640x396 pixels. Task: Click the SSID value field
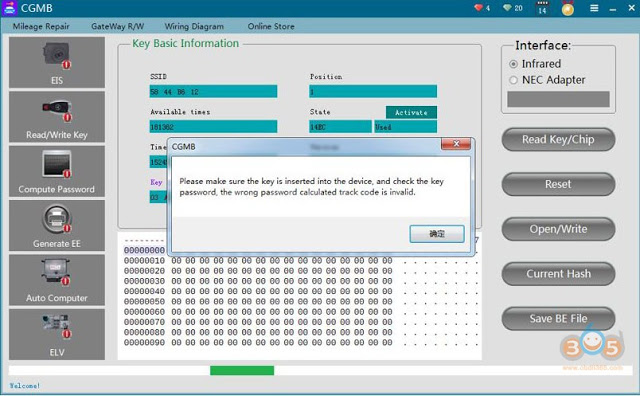click(x=213, y=91)
